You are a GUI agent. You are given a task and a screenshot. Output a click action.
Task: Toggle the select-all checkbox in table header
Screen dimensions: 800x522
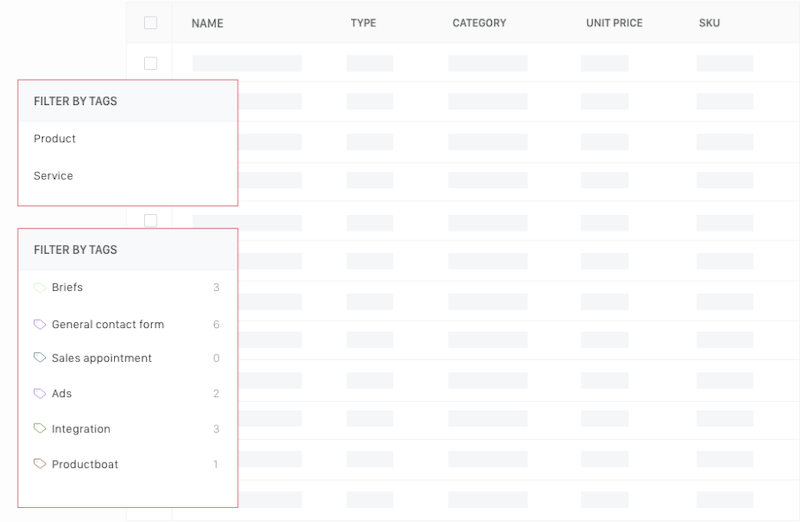click(x=151, y=23)
